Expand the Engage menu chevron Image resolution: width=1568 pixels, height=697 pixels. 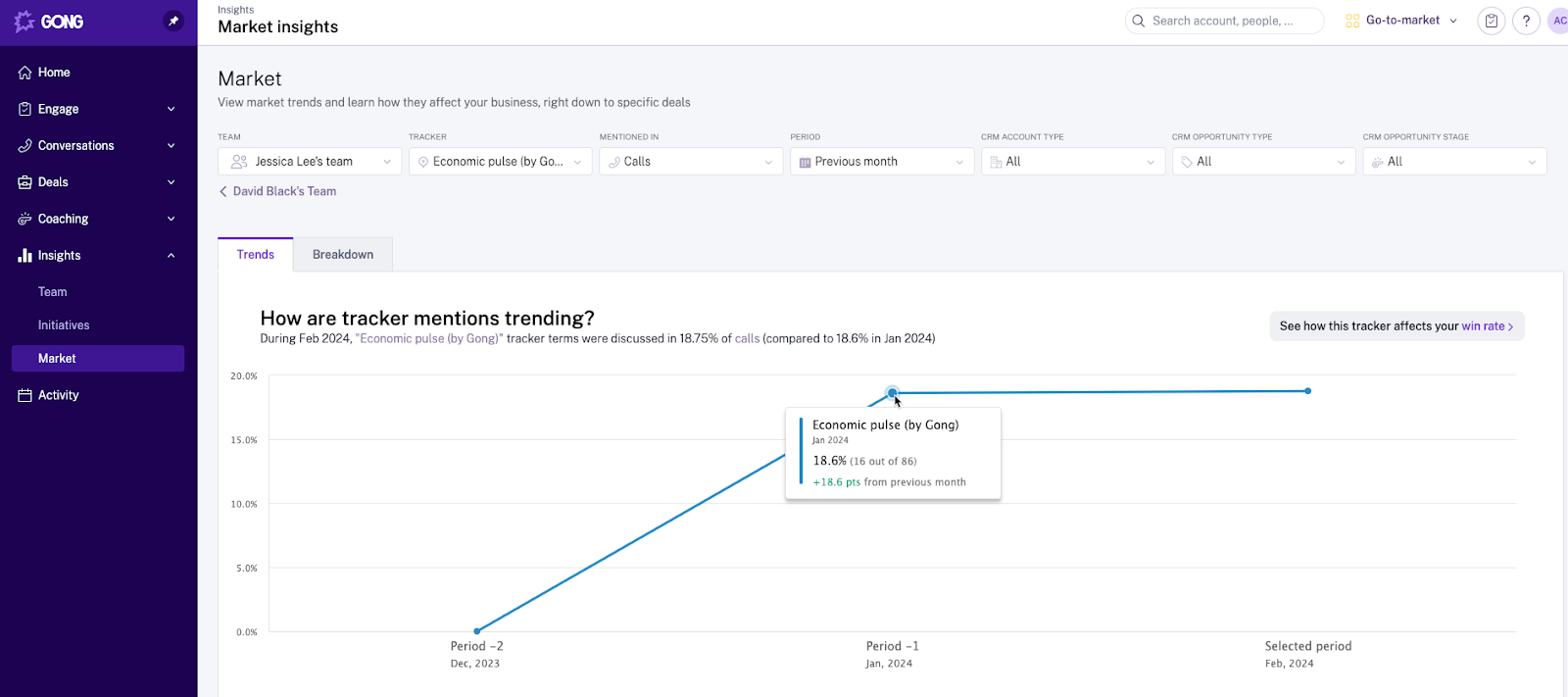pos(171,109)
